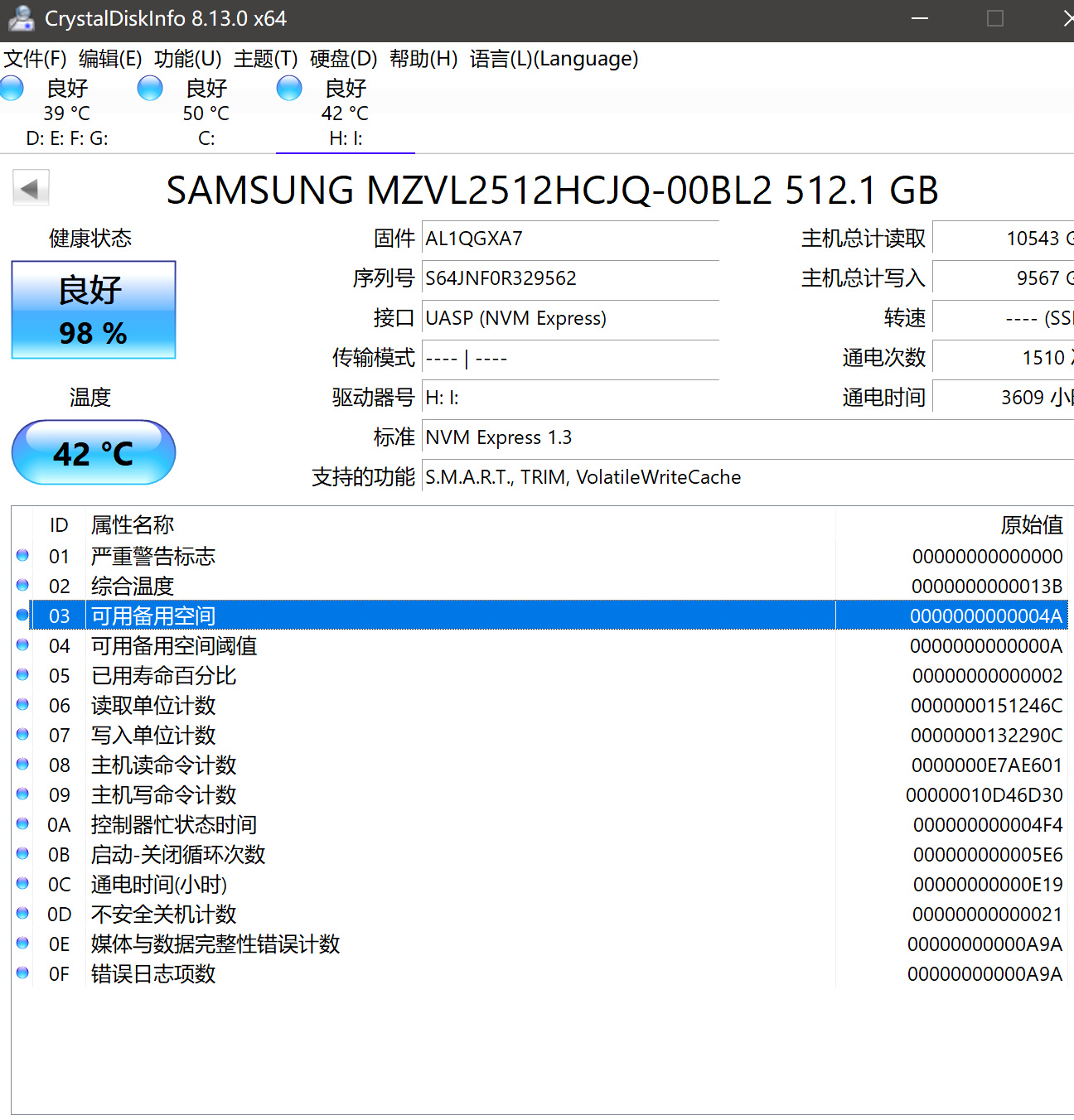Click status dot of attribute 02 综合温度
Viewport: 1074px width, 1120px height.
[22, 585]
